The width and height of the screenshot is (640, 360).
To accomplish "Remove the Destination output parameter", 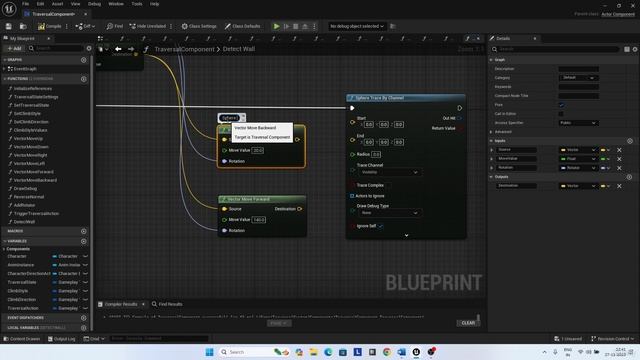I will (x=619, y=186).
